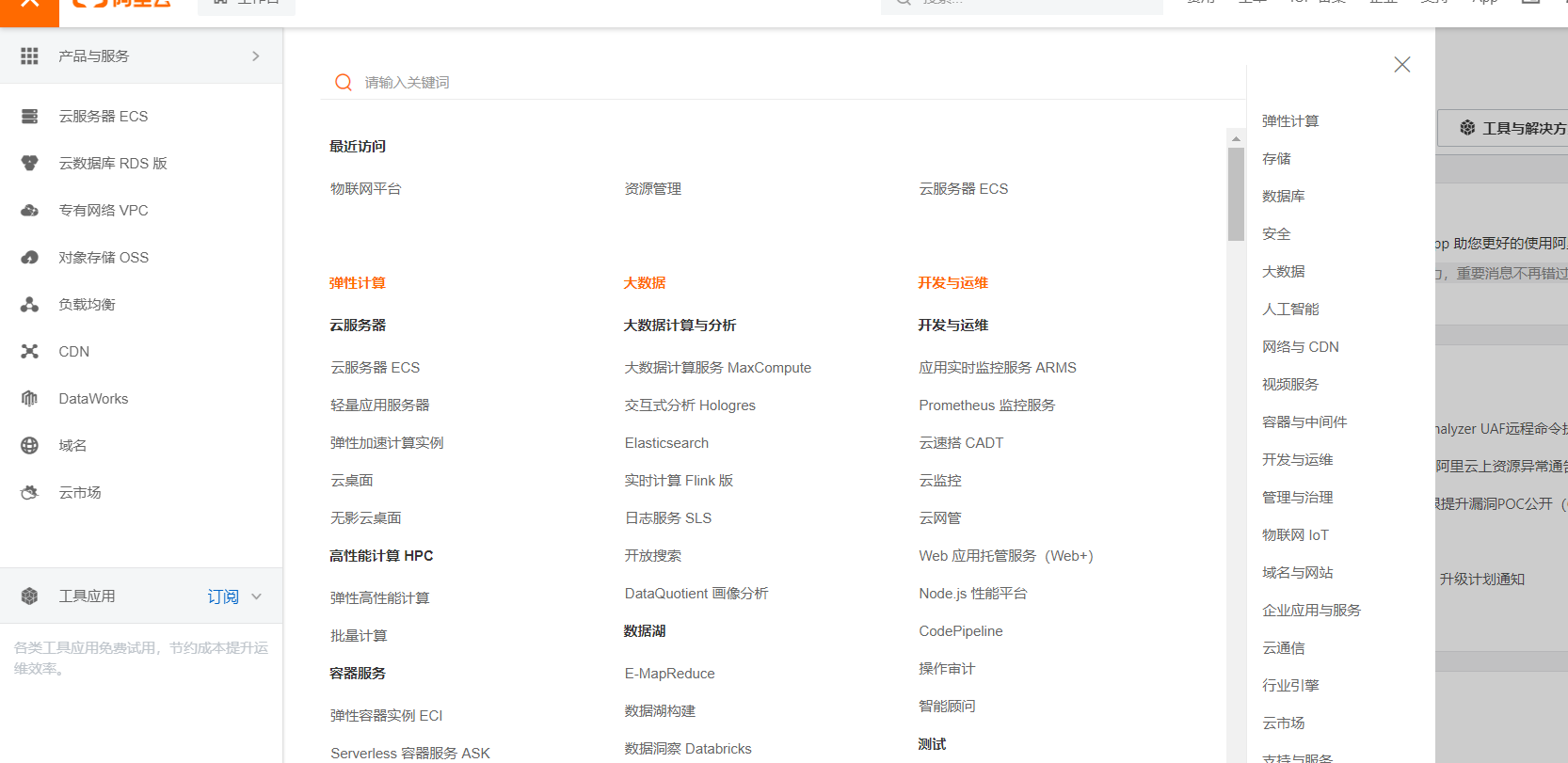Click the 对象存储 OSS sidebar icon
The width and height of the screenshot is (1568, 763).
(x=29, y=258)
